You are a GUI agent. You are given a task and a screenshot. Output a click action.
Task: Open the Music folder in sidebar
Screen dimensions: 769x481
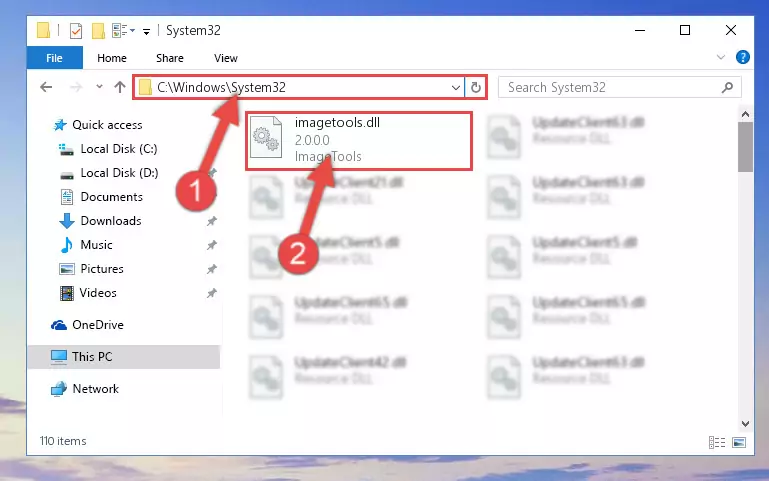coord(97,245)
